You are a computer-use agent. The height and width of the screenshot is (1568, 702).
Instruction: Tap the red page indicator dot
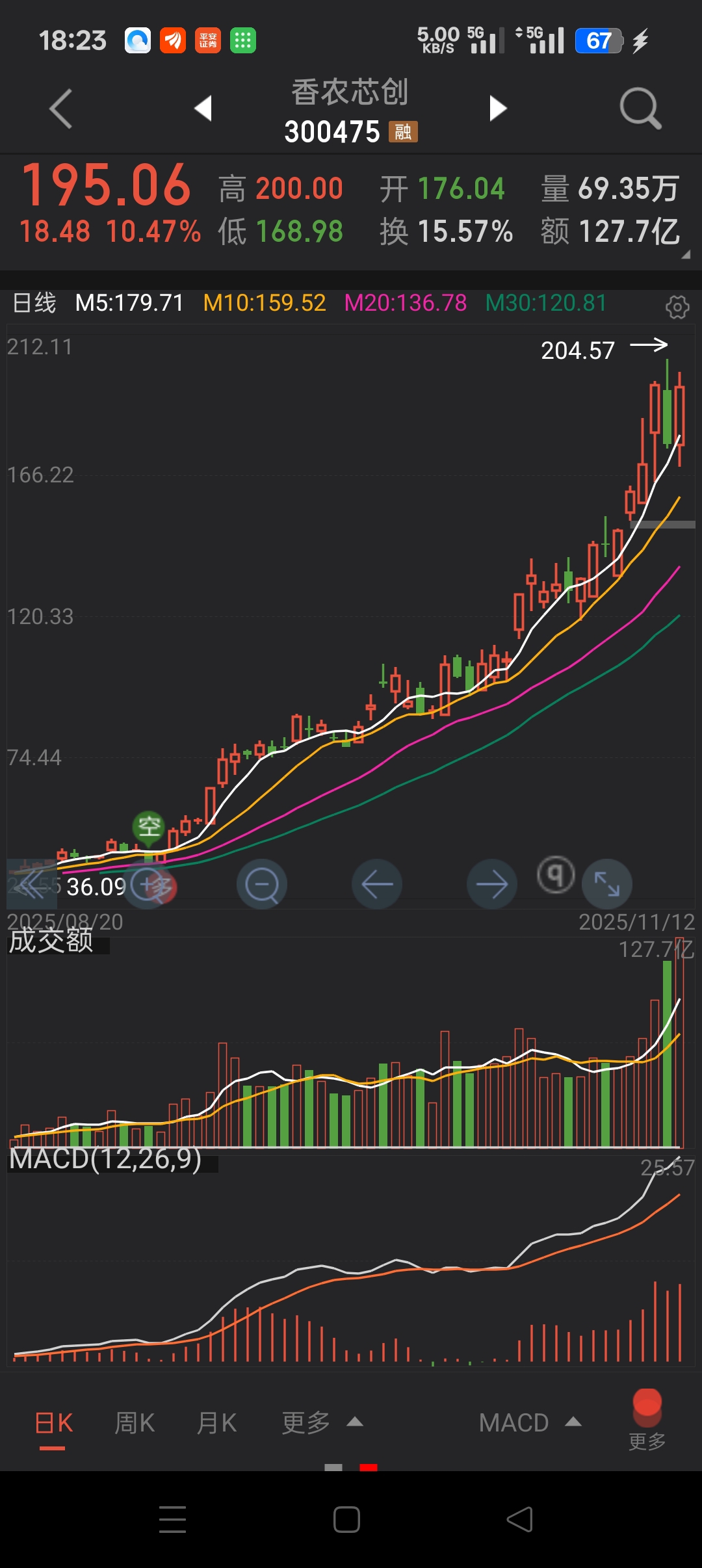[x=369, y=1467]
